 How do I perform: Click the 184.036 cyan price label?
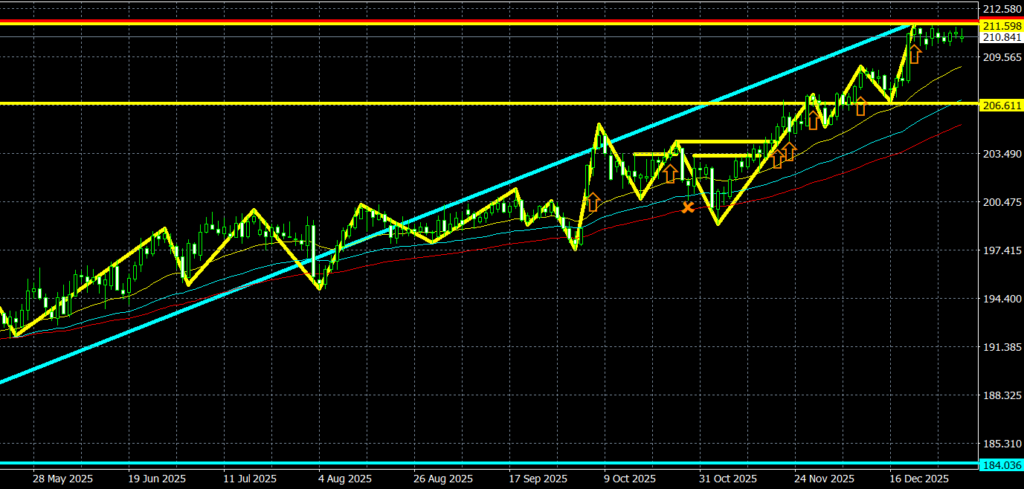point(1001,465)
